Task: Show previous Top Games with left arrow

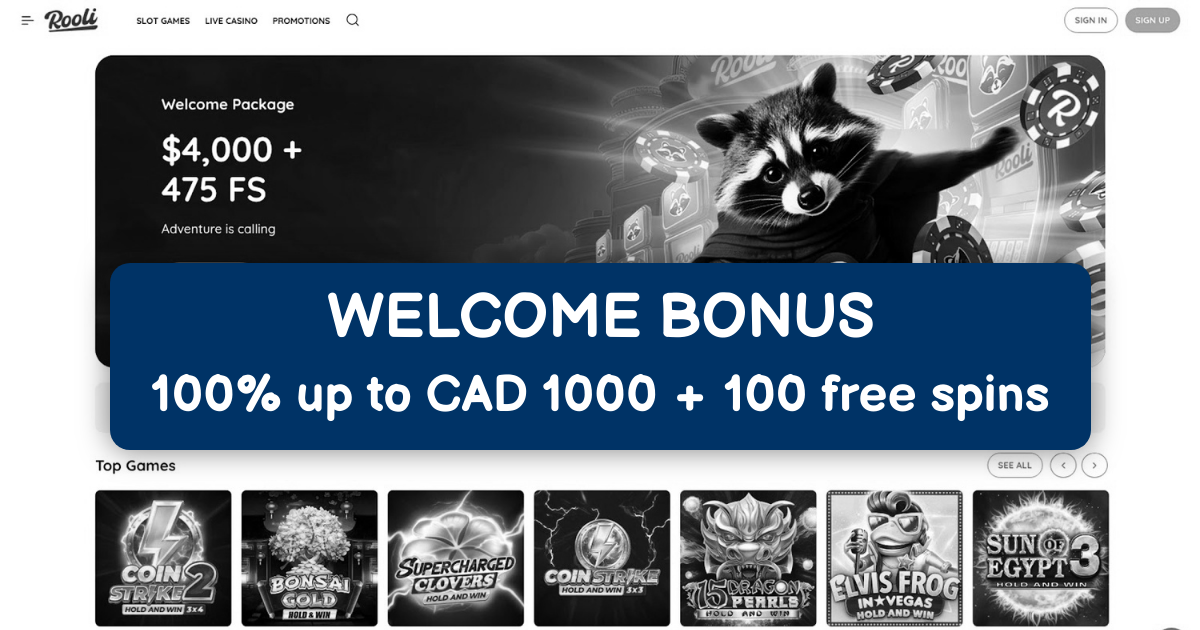Action: click(x=1063, y=465)
